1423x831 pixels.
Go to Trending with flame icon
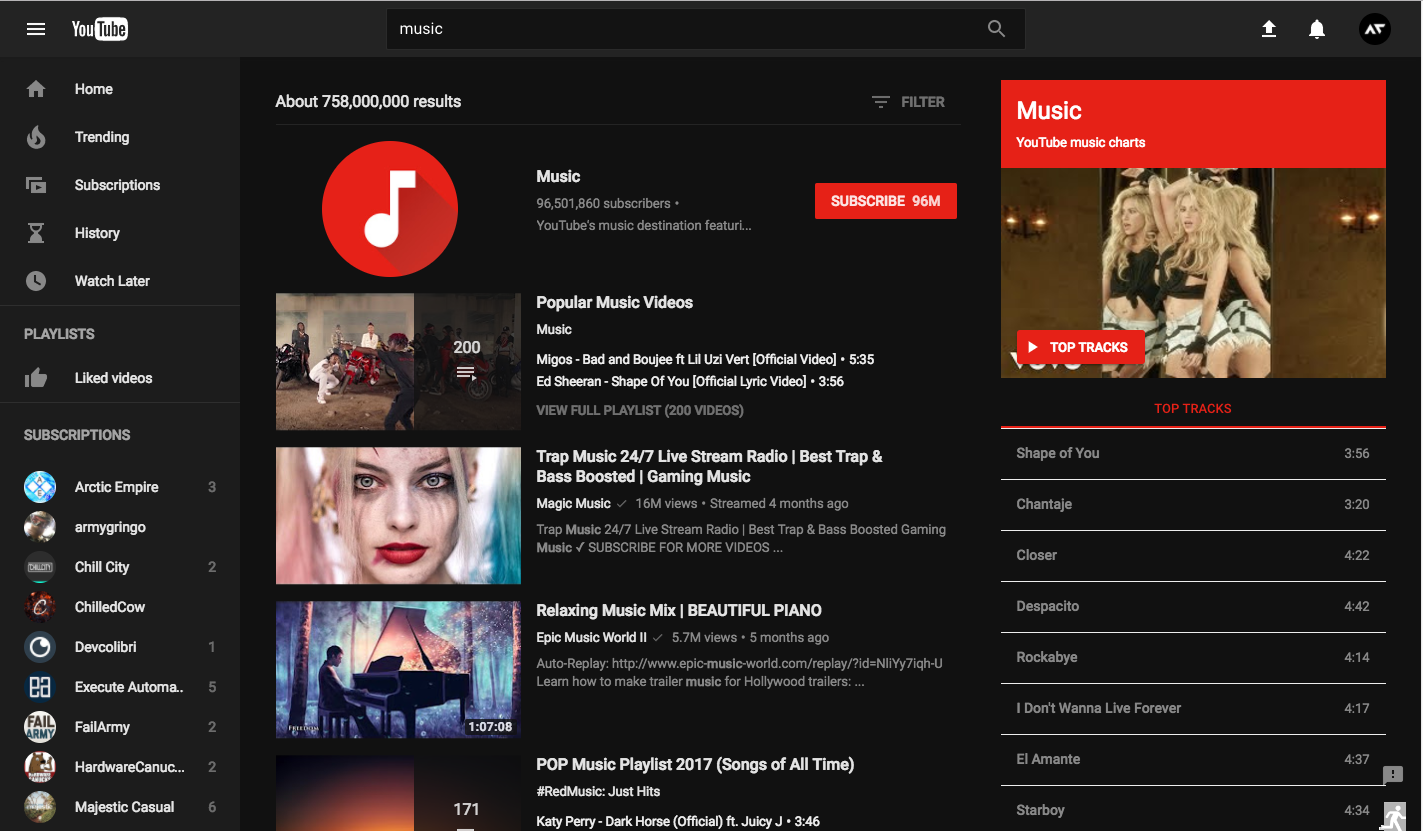click(x=36, y=137)
